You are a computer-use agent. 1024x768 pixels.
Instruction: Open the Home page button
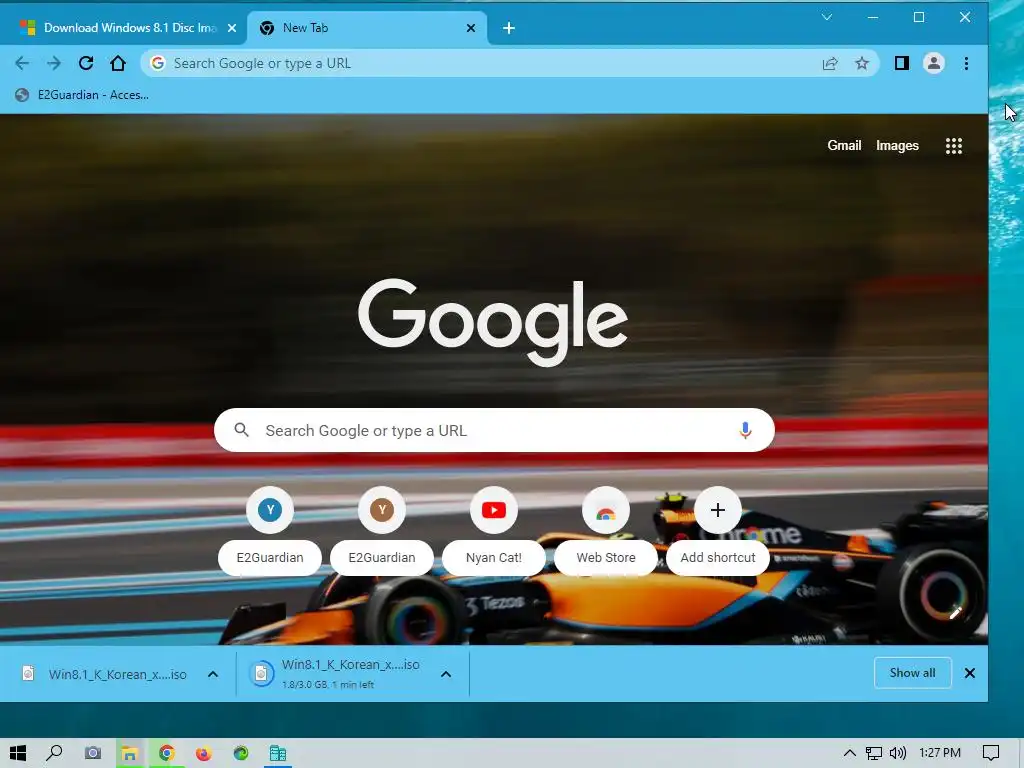pyautogui.click(x=118, y=63)
